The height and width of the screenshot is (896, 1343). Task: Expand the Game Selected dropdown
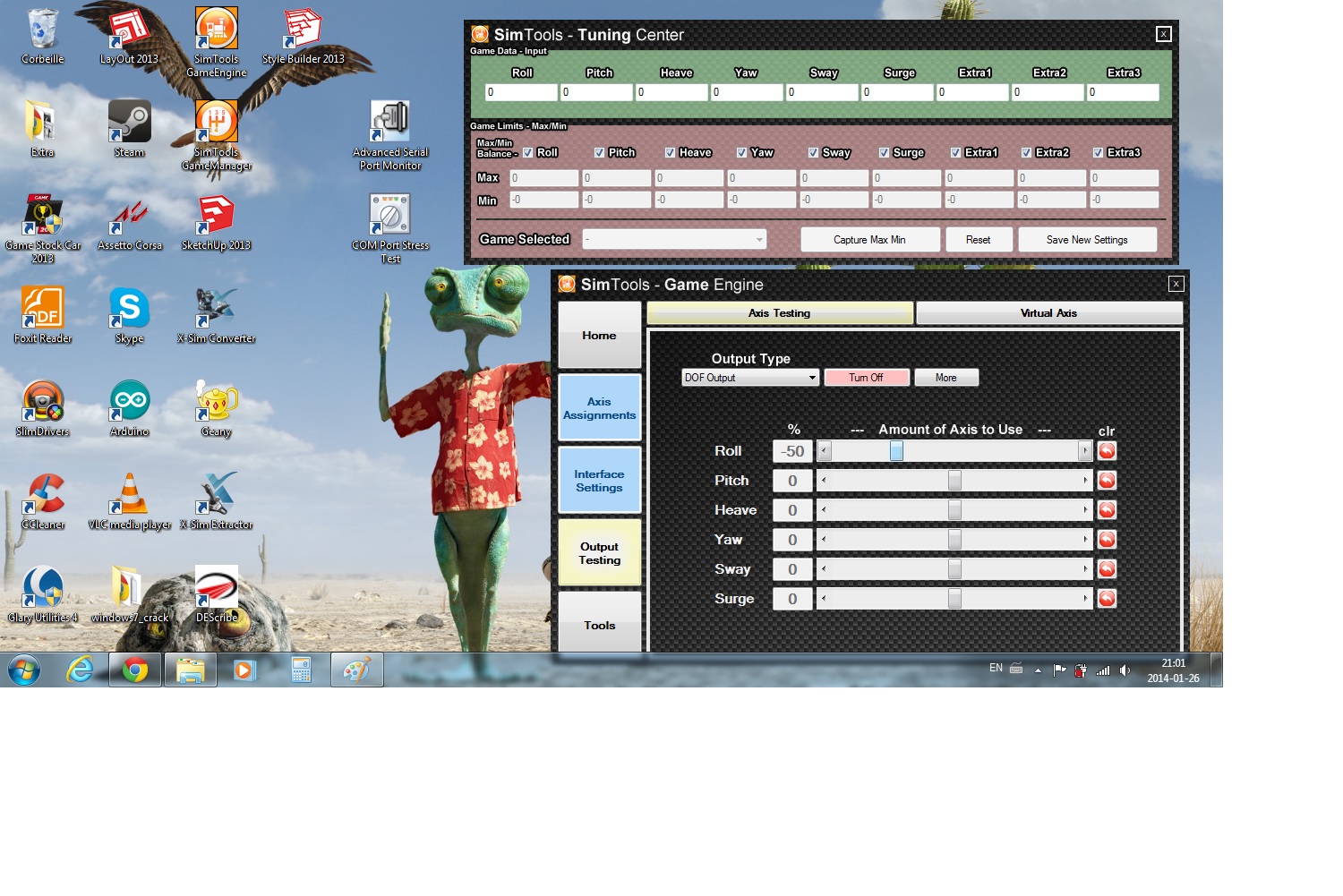click(674, 239)
